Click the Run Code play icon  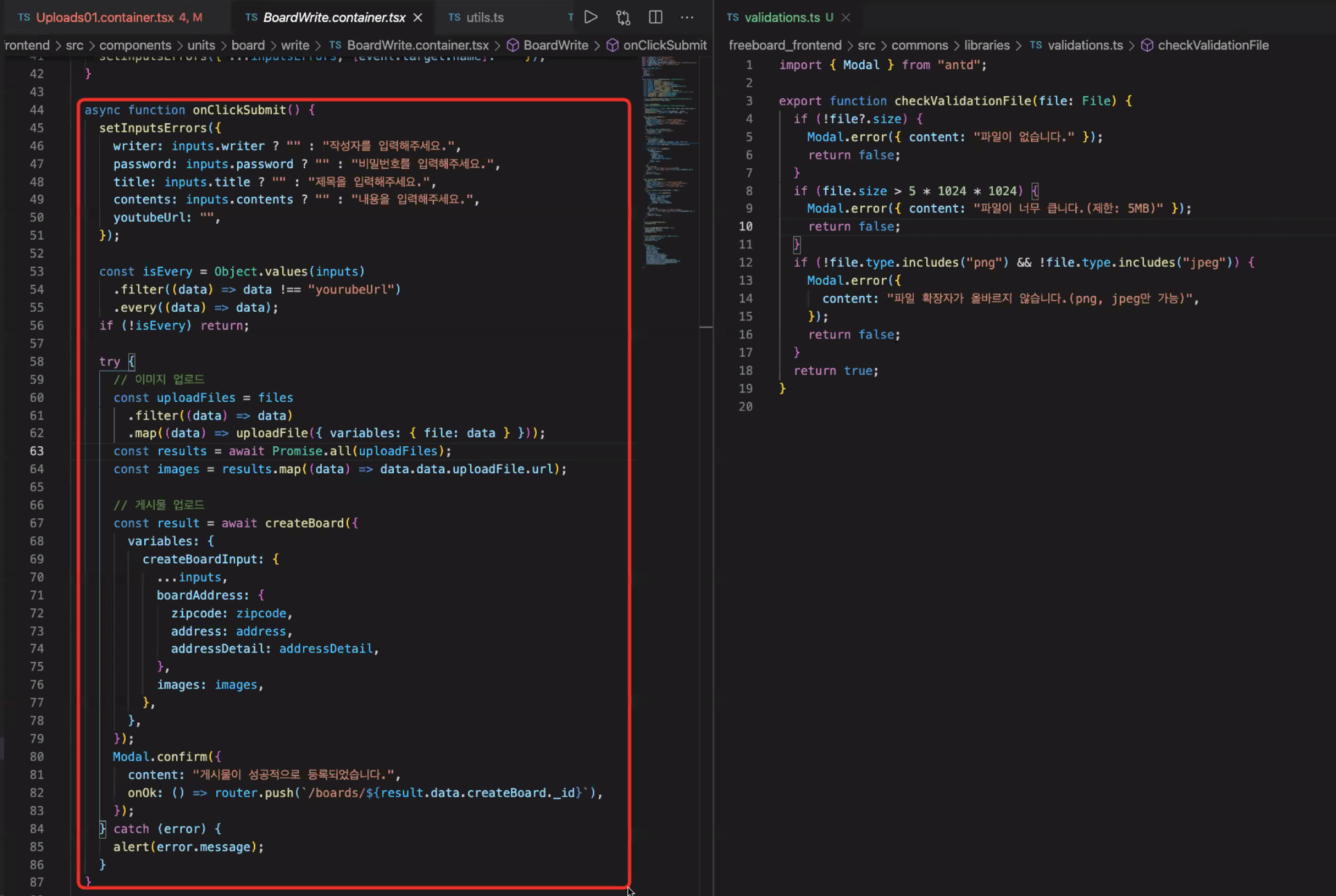[590, 17]
